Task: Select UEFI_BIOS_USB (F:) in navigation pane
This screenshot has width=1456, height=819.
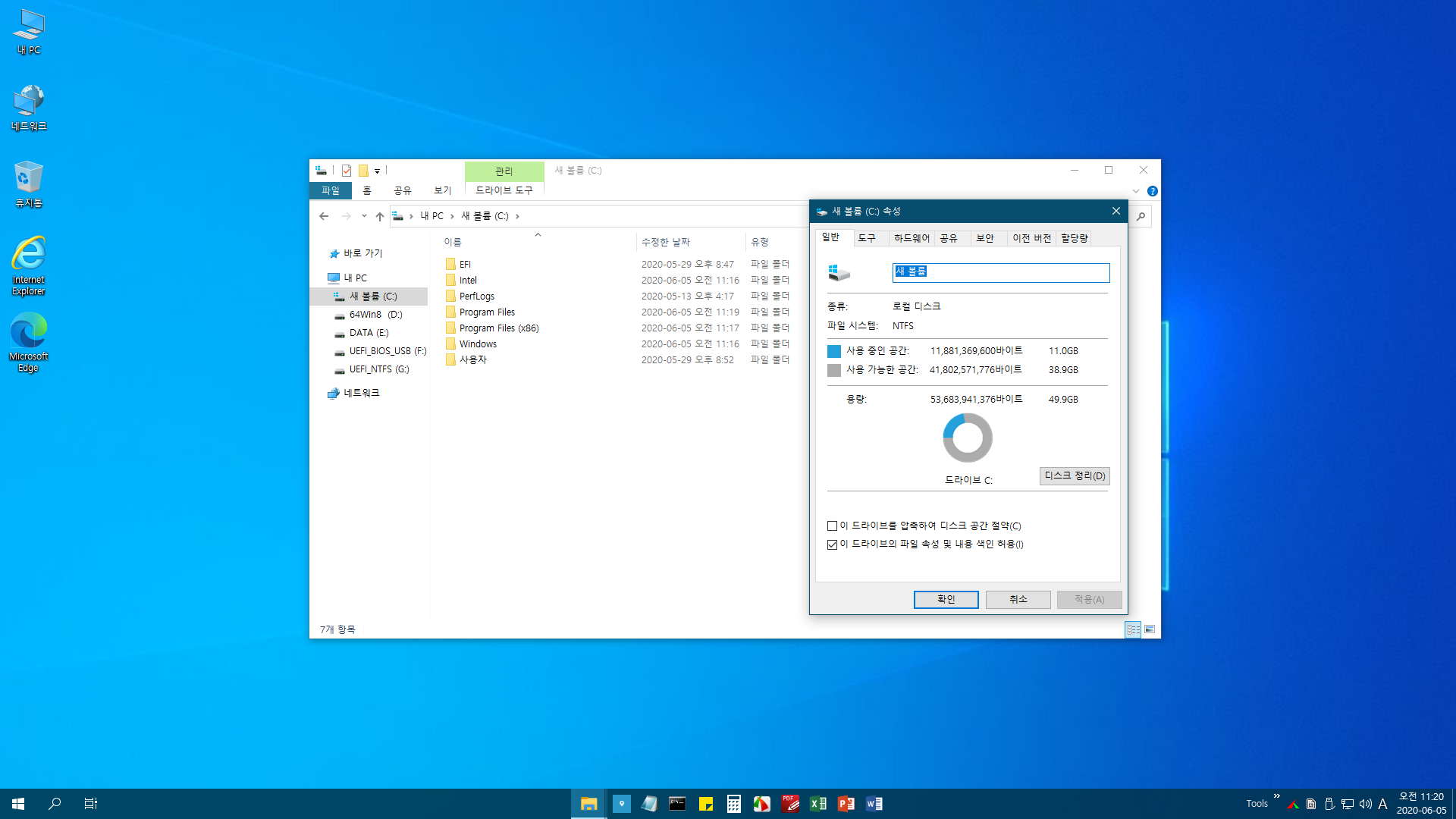Action: (369, 351)
